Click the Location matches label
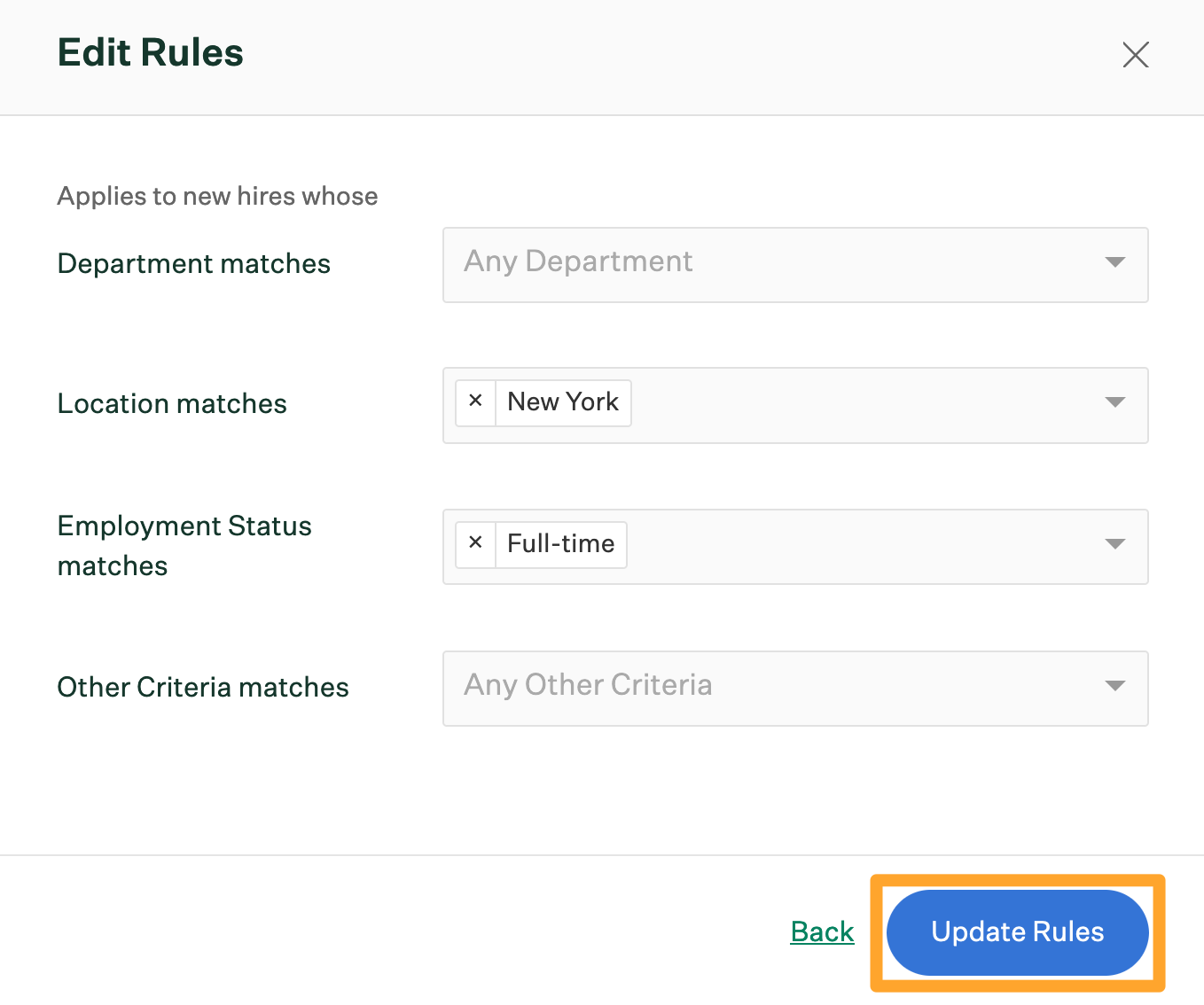Viewport: 1204px width, 1005px height. pyautogui.click(x=172, y=404)
